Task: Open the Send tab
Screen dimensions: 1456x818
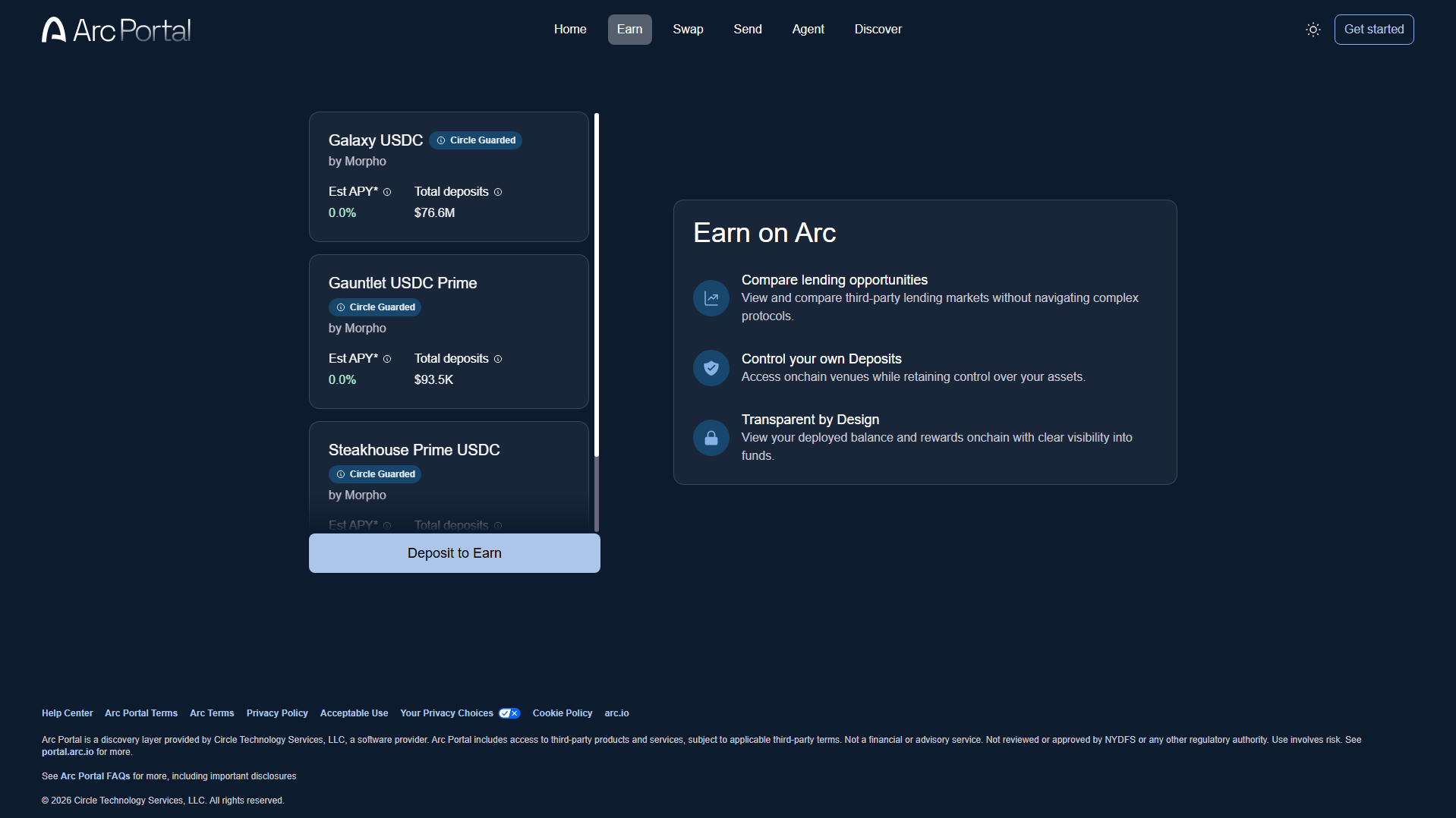Action: click(748, 30)
